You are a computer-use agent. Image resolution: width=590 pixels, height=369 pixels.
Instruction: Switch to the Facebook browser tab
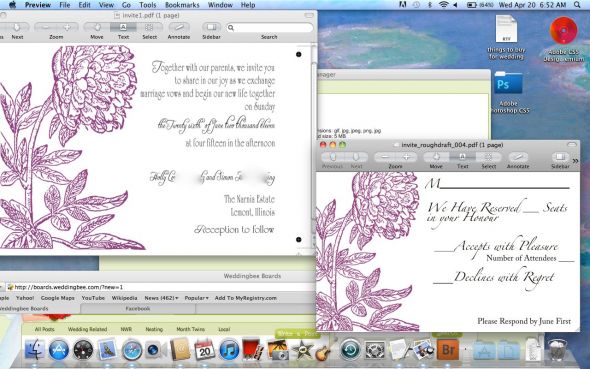coord(138,308)
